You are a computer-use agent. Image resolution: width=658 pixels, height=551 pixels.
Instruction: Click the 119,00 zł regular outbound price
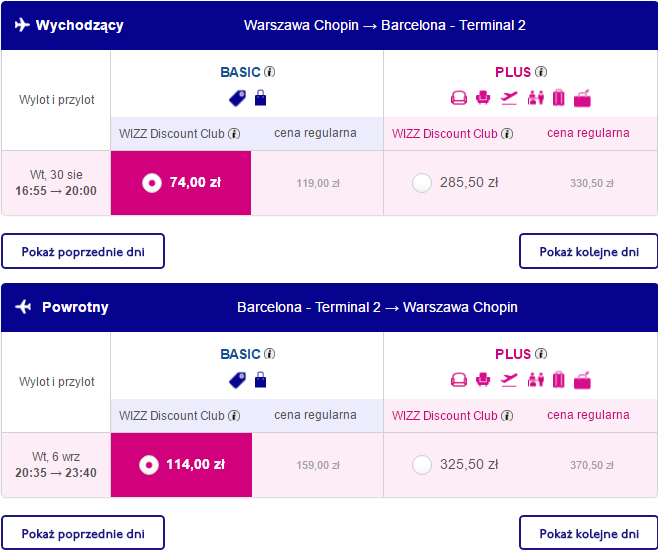pyautogui.click(x=318, y=183)
